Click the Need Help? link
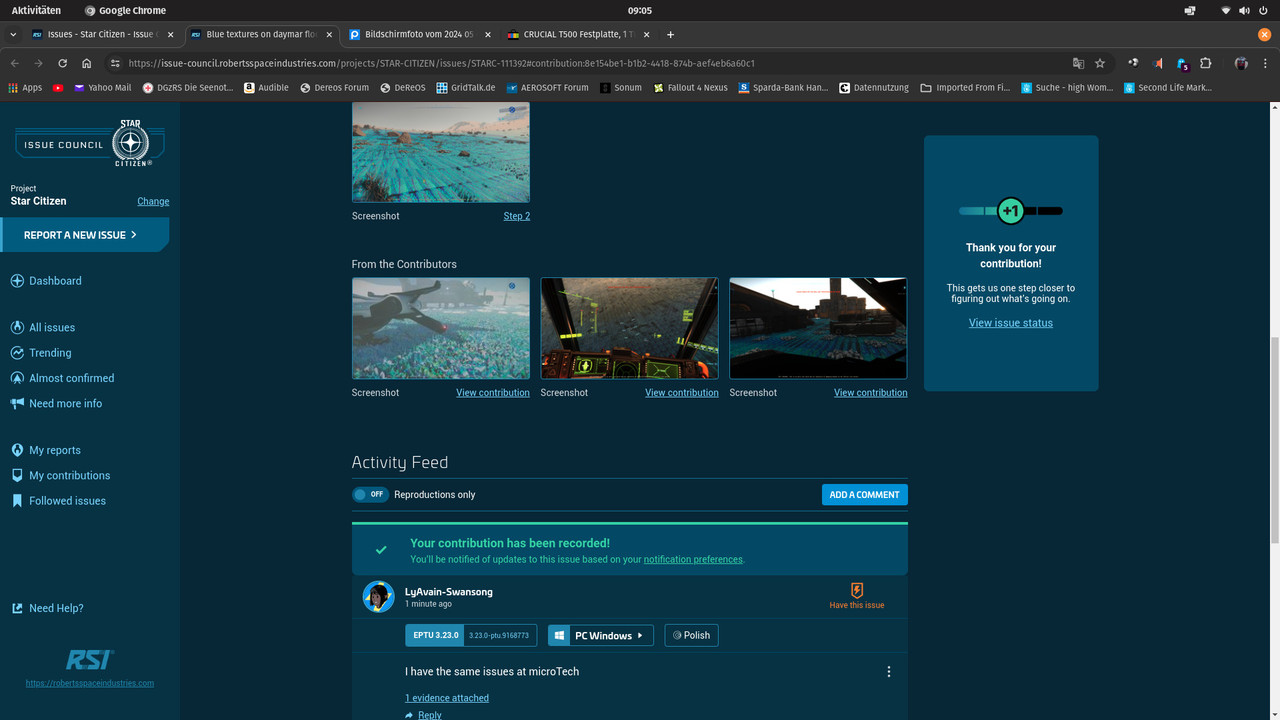This screenshot has width=1280, height=720. point(47,608)
